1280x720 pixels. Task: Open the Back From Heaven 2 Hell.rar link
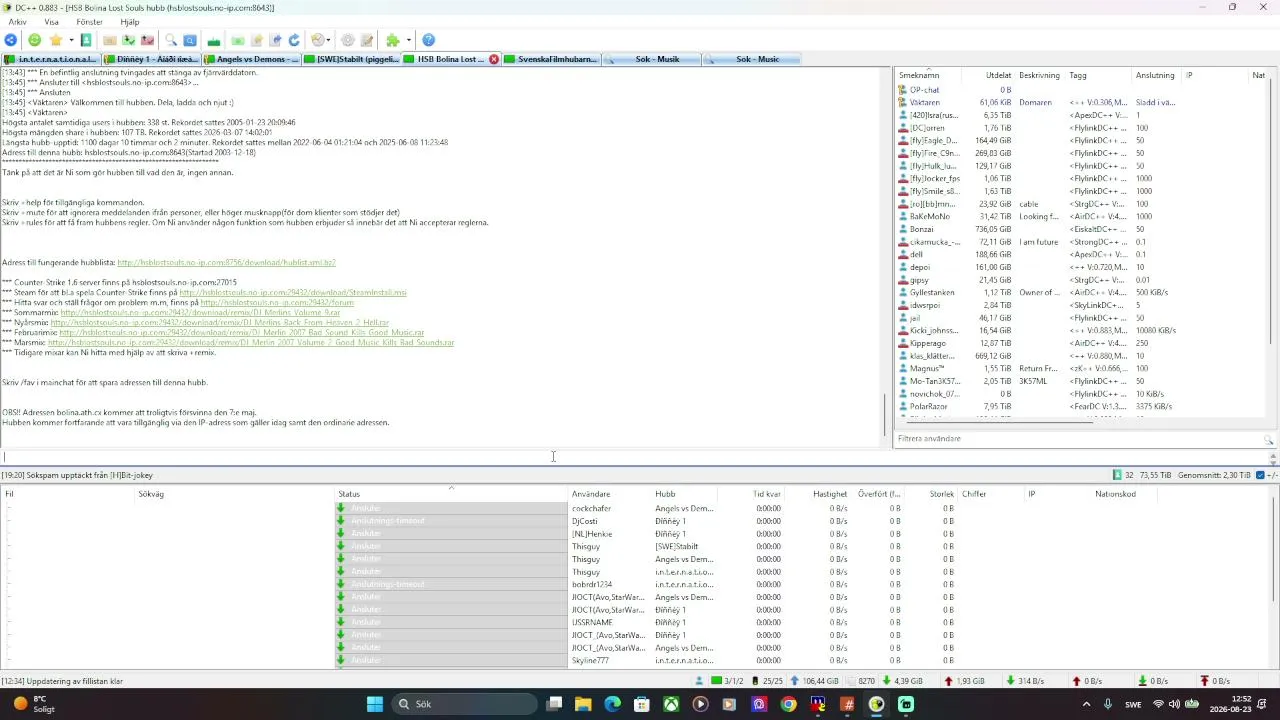(x=220, y=322)
